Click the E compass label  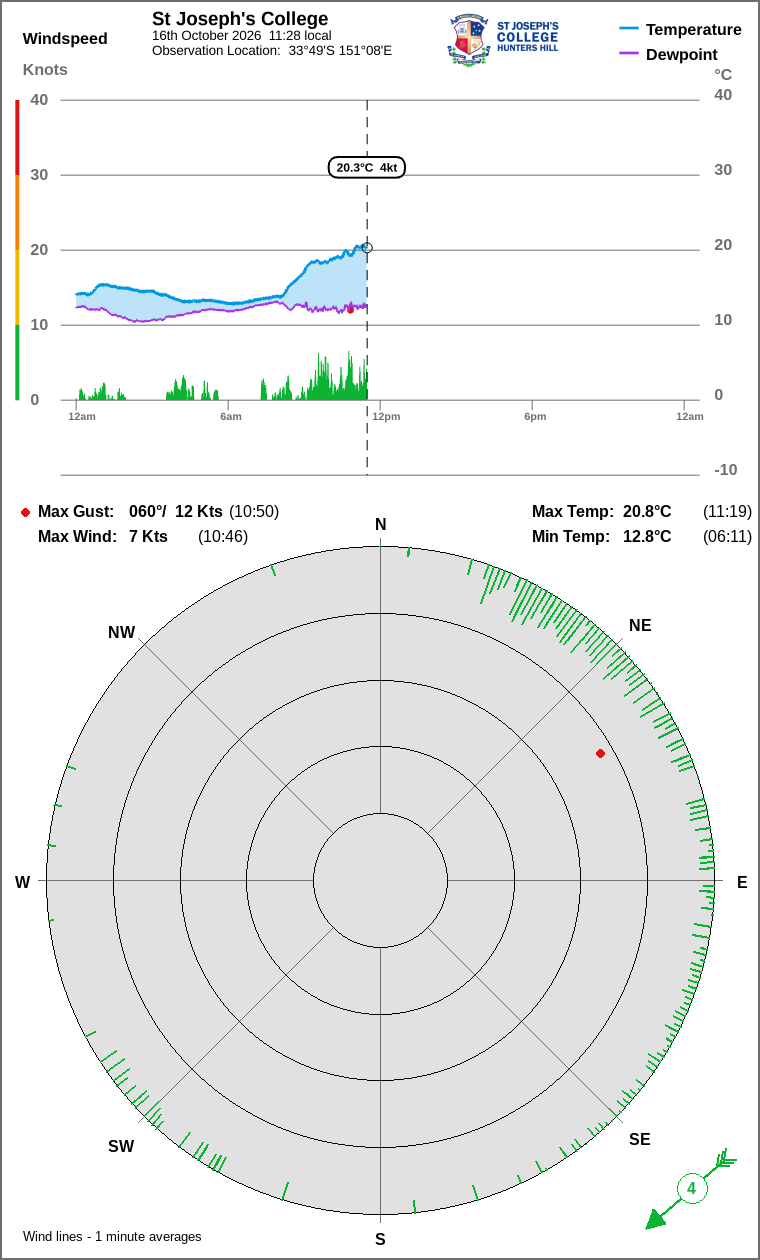click(742, 882)
